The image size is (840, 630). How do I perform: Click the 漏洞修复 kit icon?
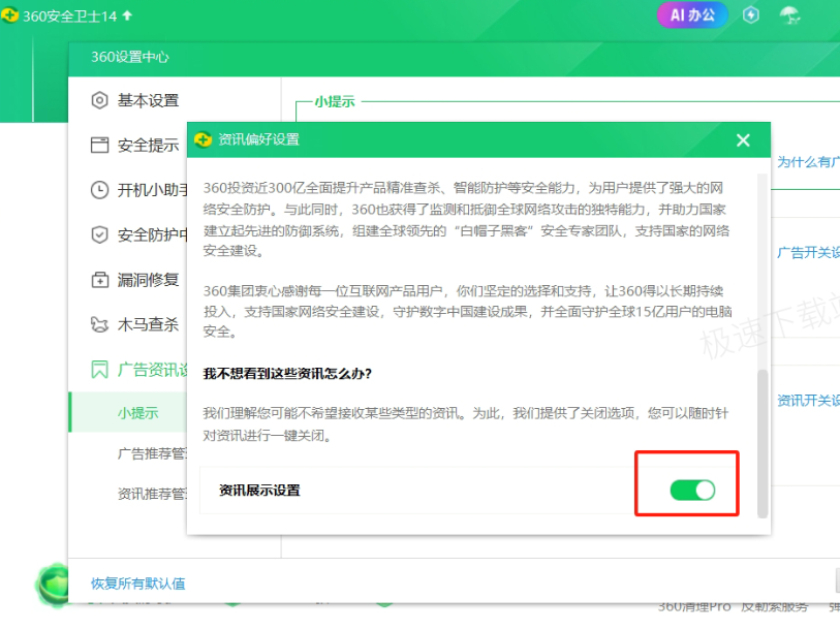pyautogui.click(x=100, y=279)
